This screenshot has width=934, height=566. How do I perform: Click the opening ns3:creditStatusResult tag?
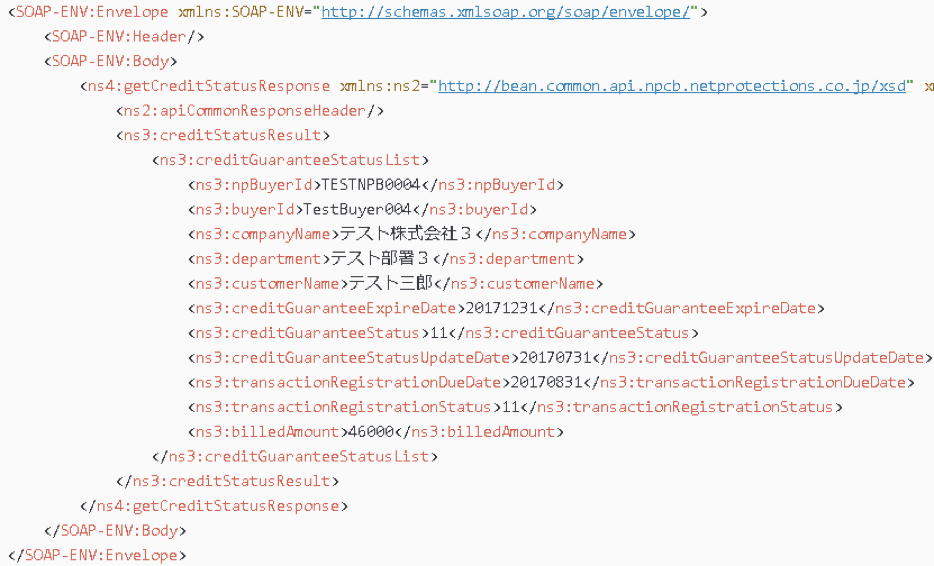pos(223,135)
